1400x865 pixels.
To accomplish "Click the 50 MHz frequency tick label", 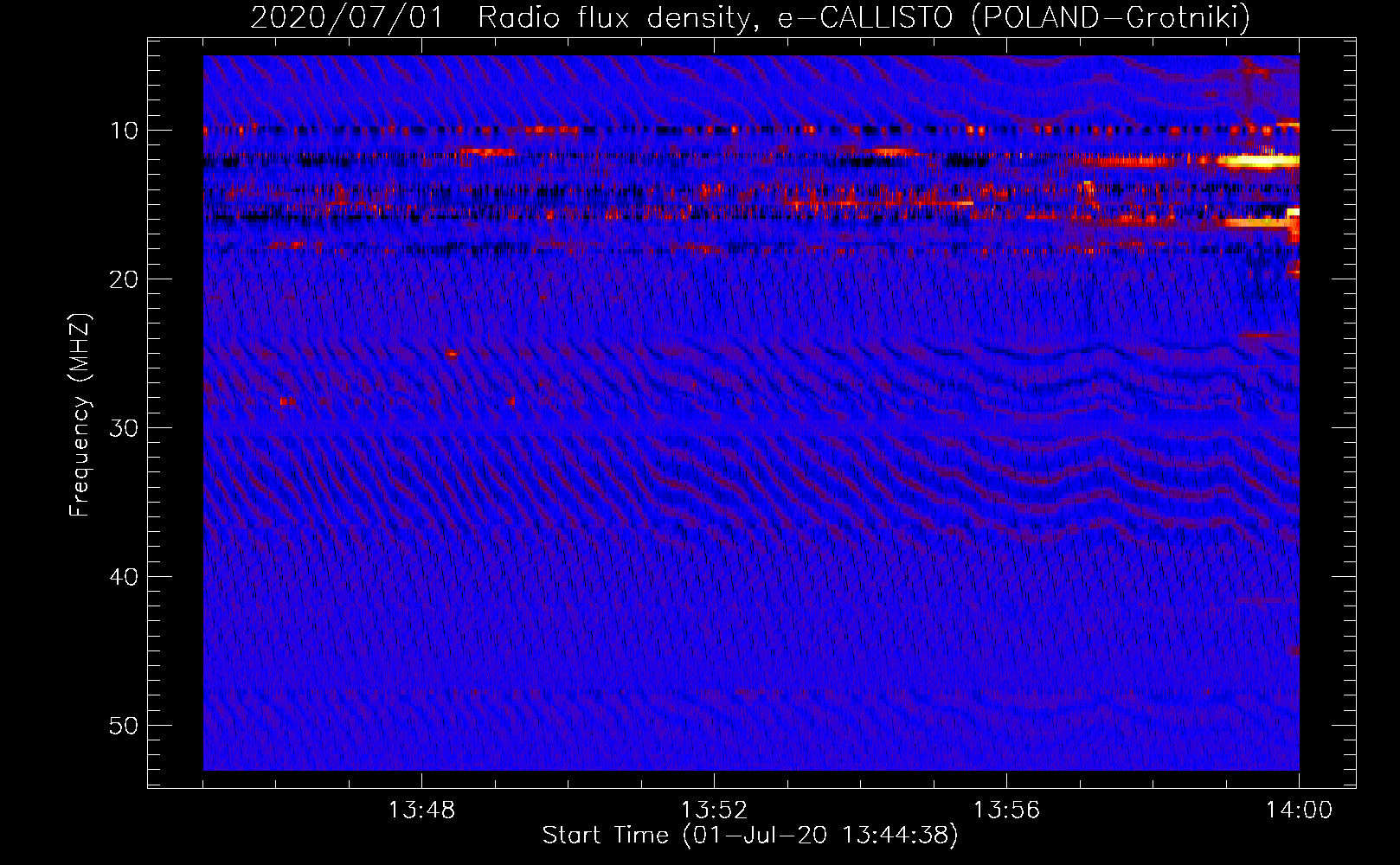I will pos(125,725).
